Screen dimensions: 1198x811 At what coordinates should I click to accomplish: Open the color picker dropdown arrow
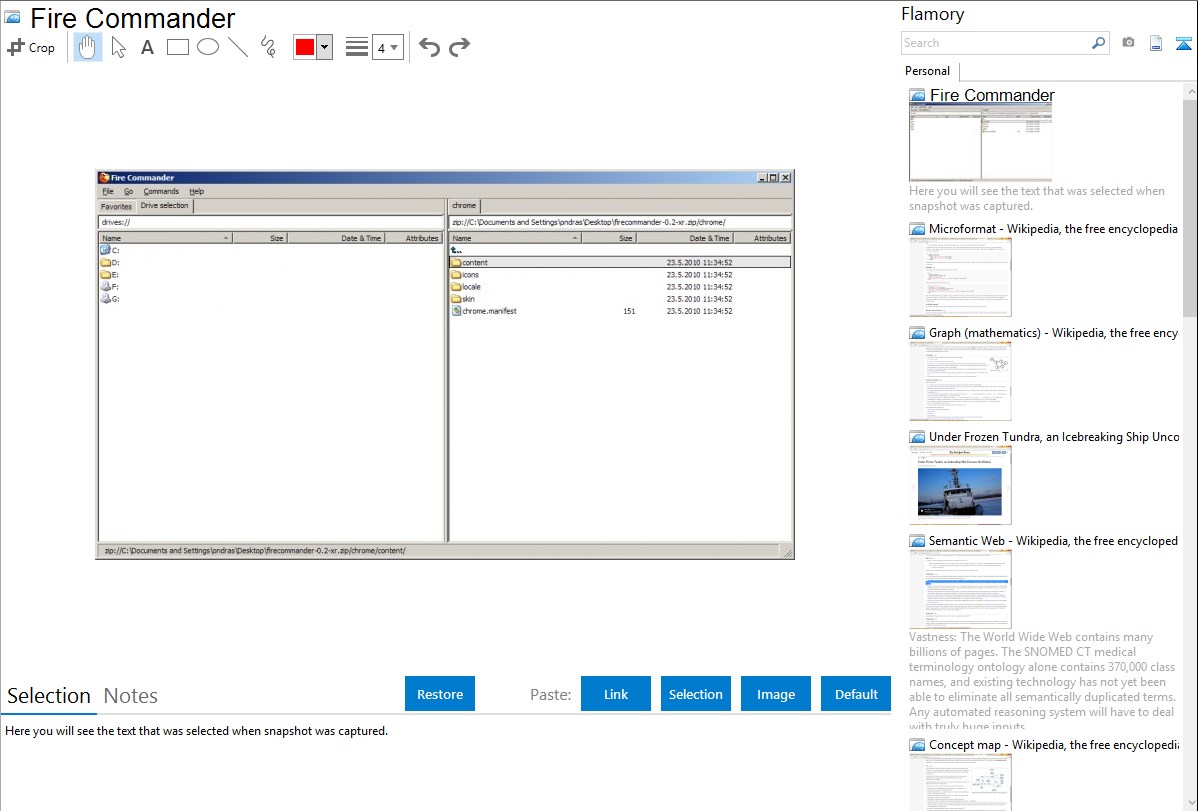coord(324,47)
